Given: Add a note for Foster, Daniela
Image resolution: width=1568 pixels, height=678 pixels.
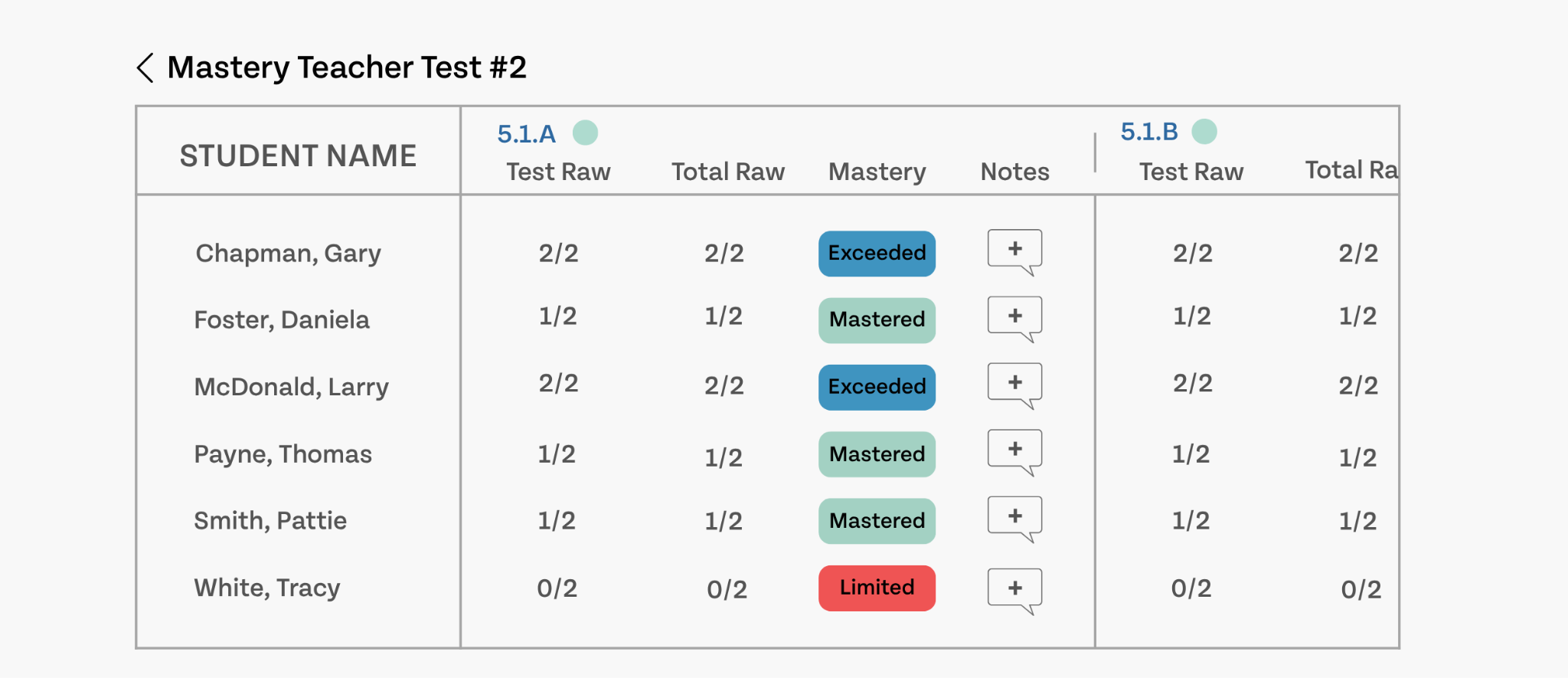Looking at the screenshot, I should tap(1014, 318).
